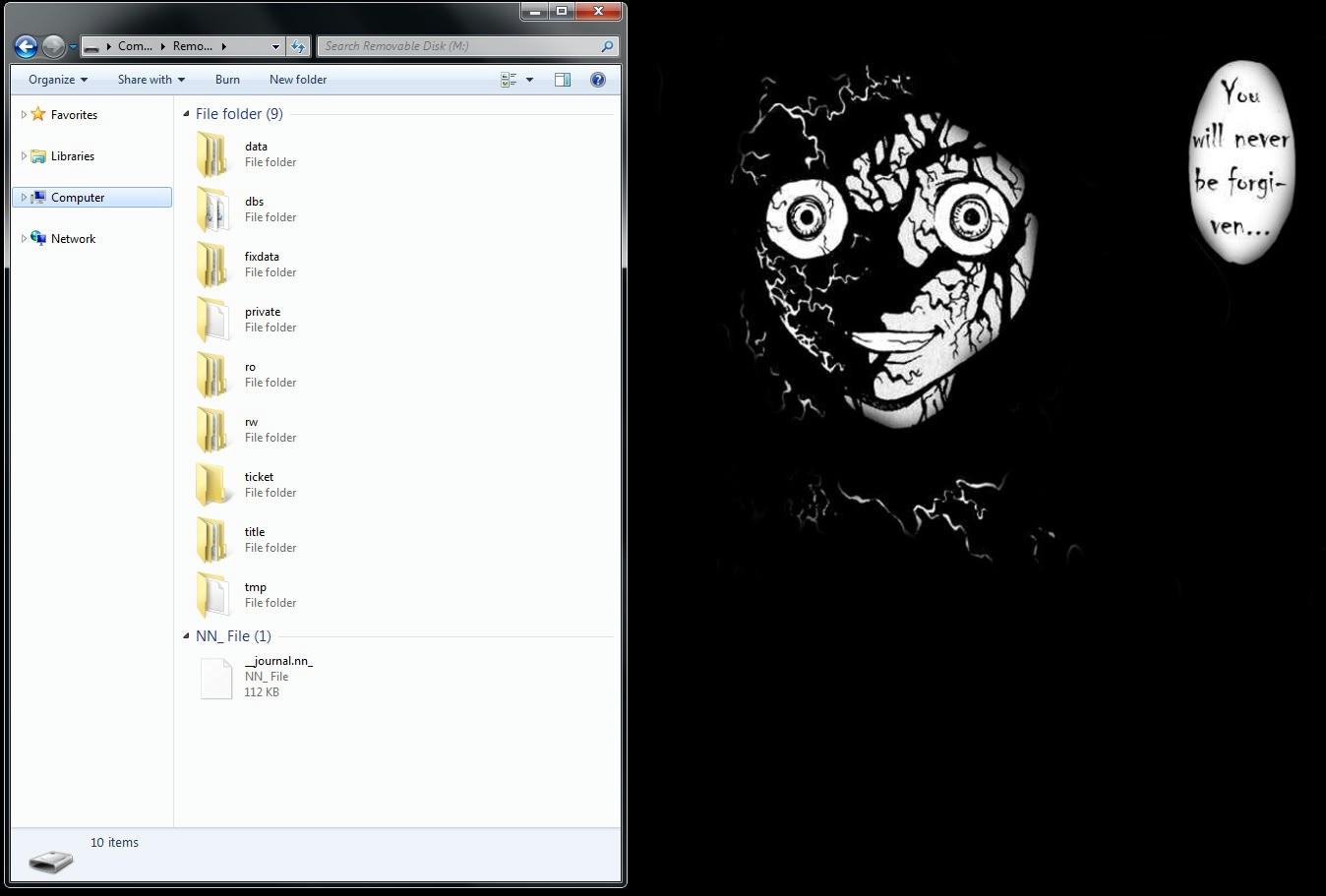
Task: Collapse the NN_ File (1) group
Action: tap(186, 636)
